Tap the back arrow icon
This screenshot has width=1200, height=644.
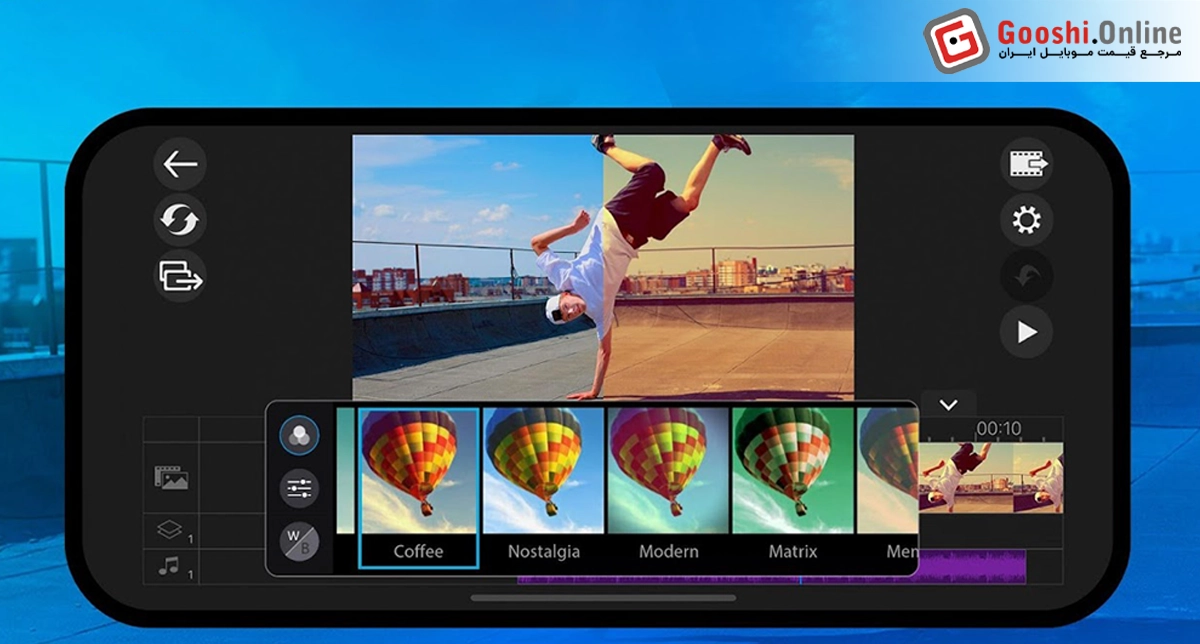click(x=180, y=164)
